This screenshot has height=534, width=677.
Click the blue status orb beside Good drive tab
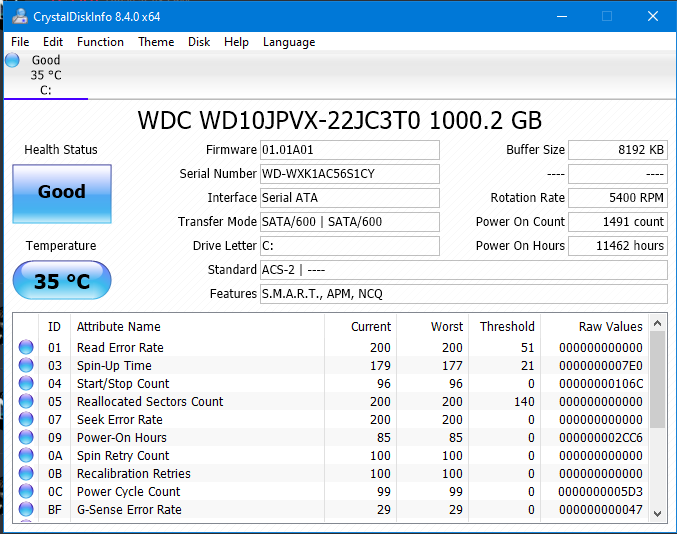click(12, 60)
